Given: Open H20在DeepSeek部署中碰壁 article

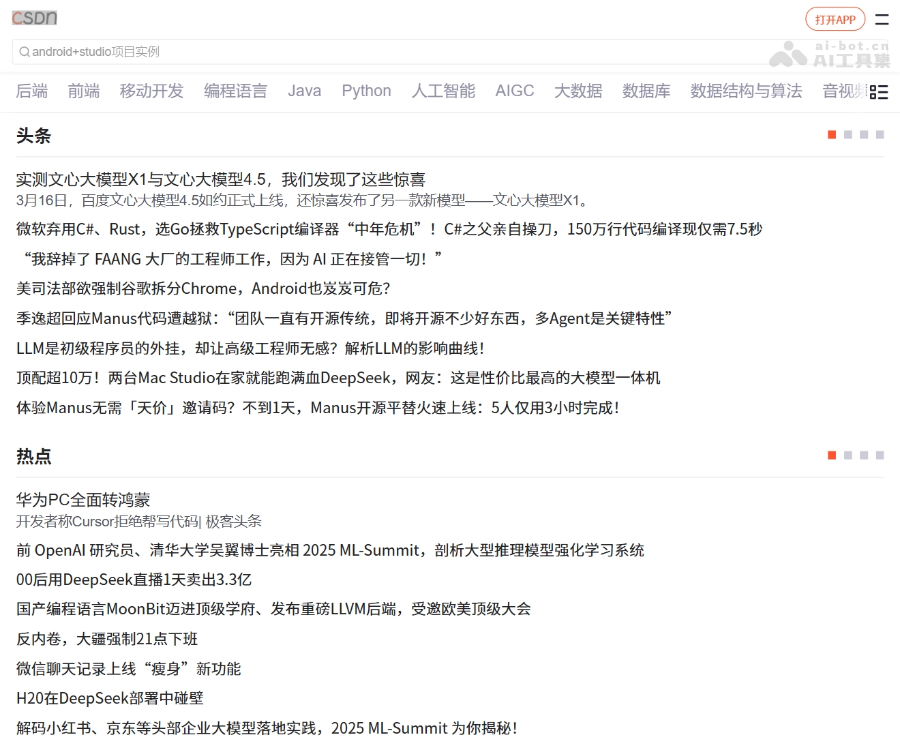Looking at the screenshot, I should pyautogui.click(x=110, y=698).
